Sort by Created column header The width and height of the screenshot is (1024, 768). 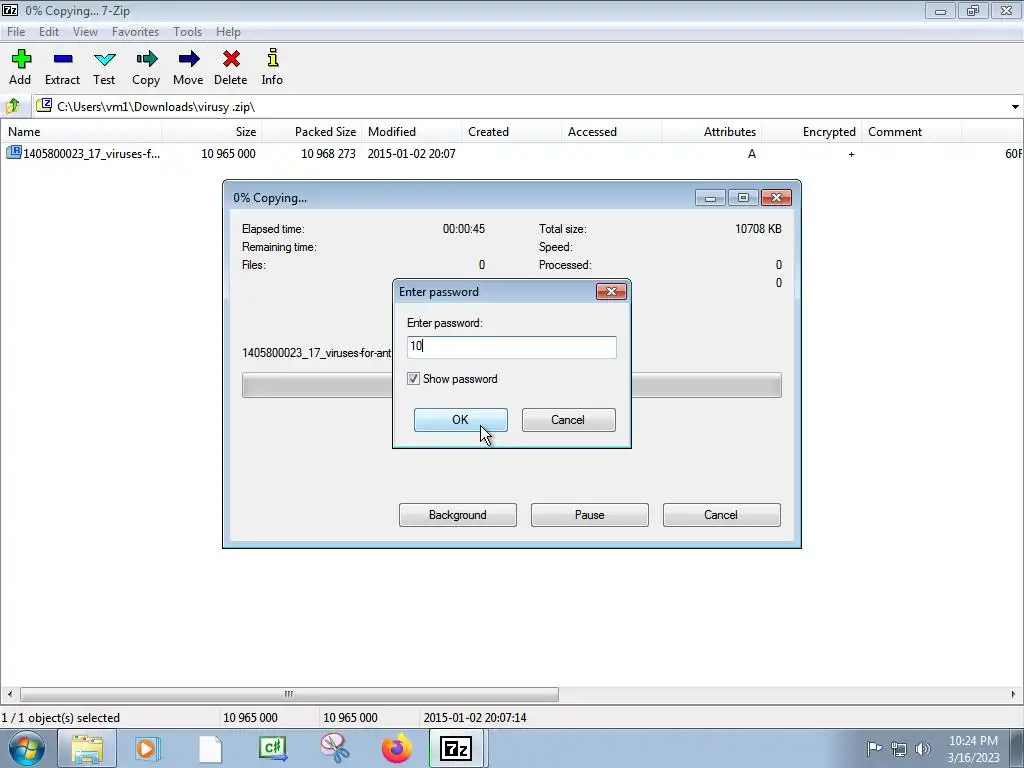coord(511,131)
